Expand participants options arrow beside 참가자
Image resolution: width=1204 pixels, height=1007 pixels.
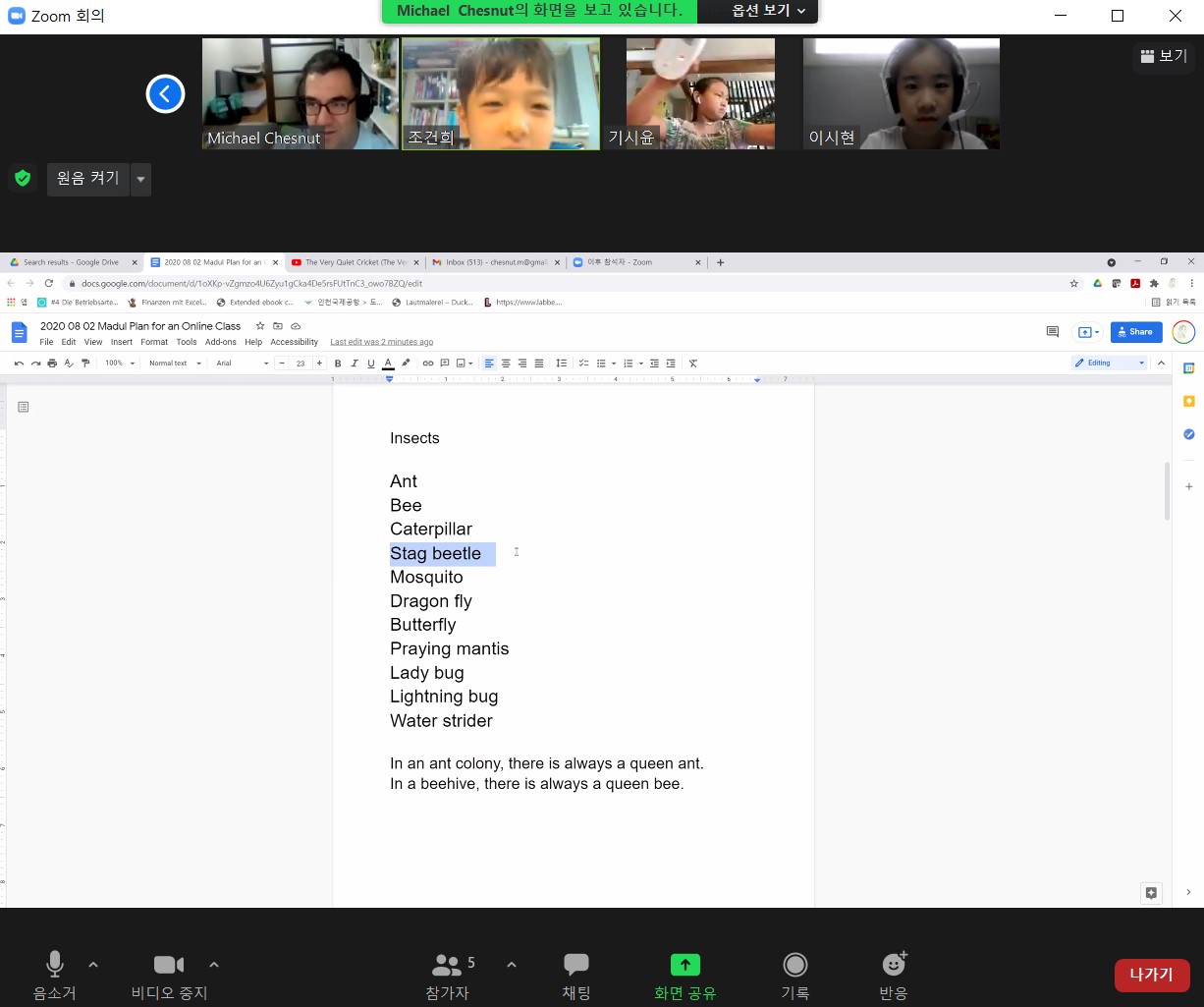tap(512, 964)
